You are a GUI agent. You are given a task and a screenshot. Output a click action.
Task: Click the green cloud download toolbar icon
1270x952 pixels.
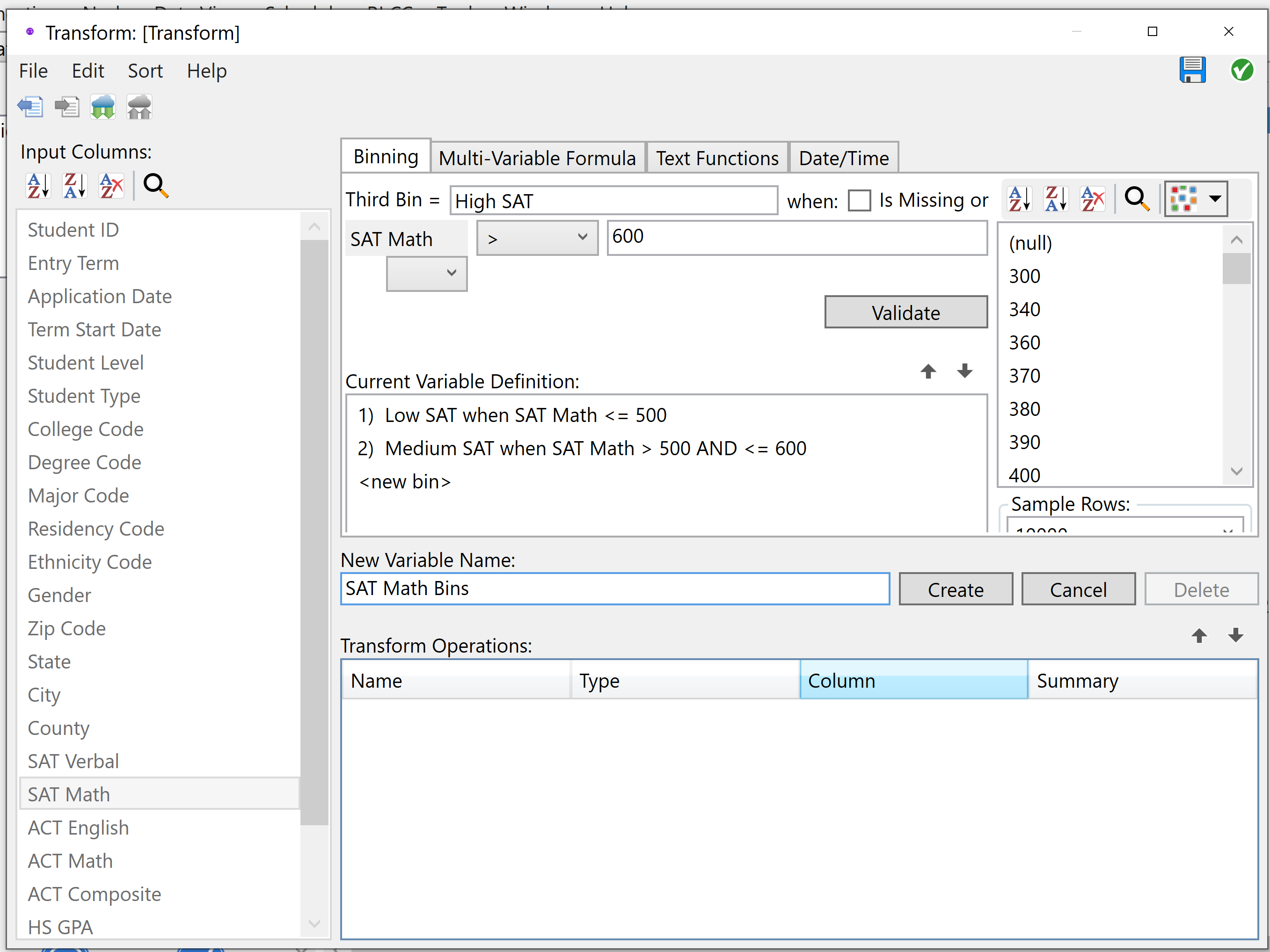pos(103,107)
